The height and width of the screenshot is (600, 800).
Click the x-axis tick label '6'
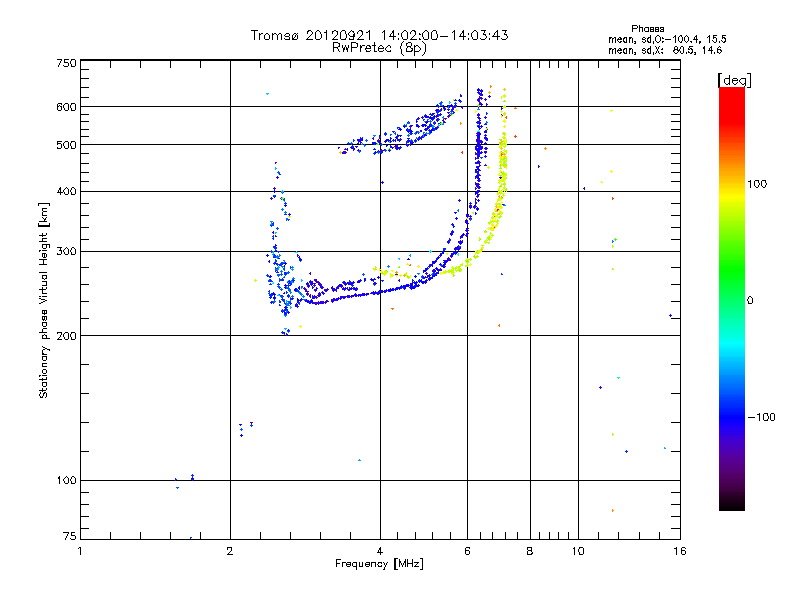467,551
